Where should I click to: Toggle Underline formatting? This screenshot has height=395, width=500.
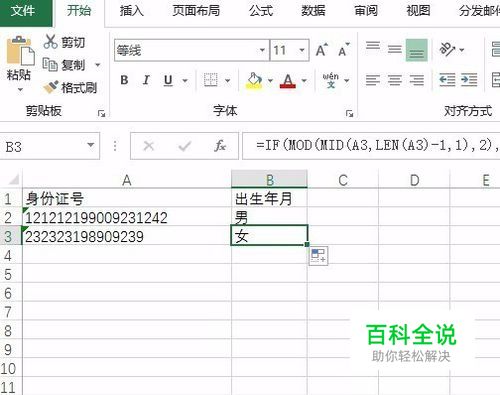(168, 80)
